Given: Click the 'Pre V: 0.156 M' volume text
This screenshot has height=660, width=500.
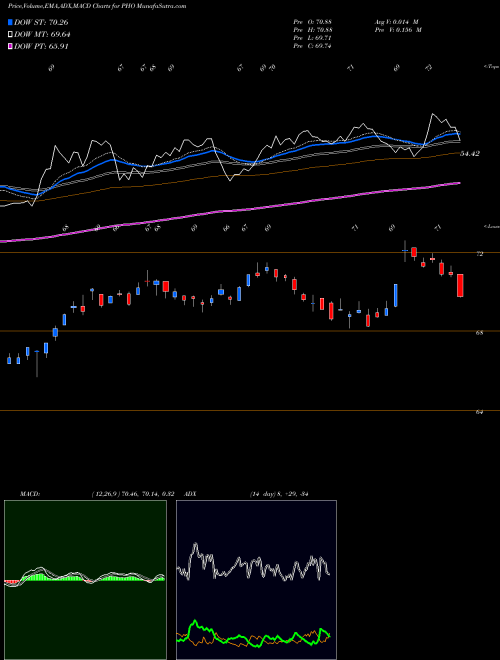Looking at the screenshot, I should point(399,30).
